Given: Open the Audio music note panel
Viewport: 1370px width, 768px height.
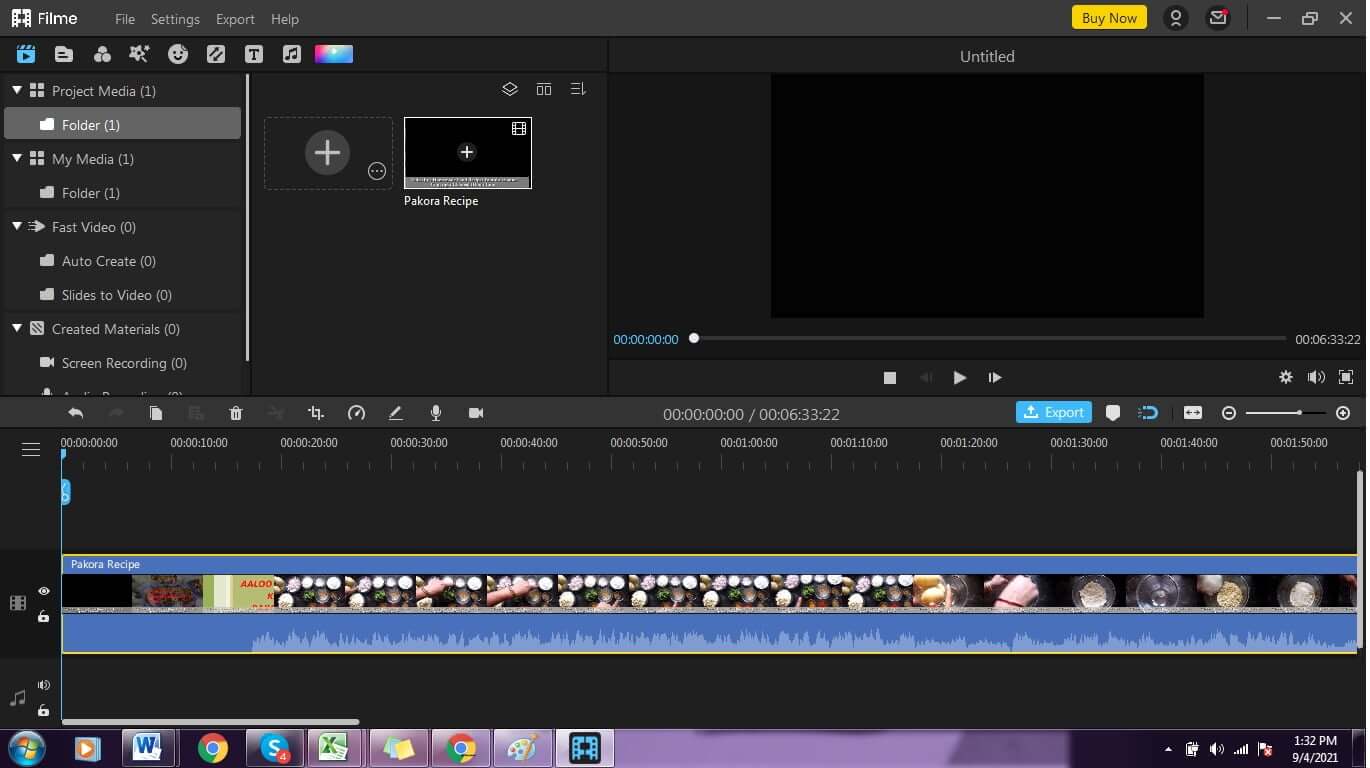Looking at the screenshot, I should [291, 54].
